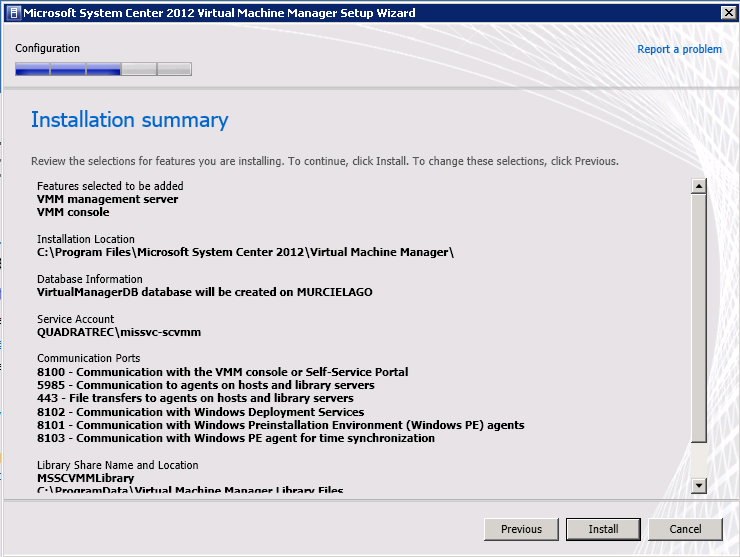Select the port 8103 time synchronization line

point(236,439)
